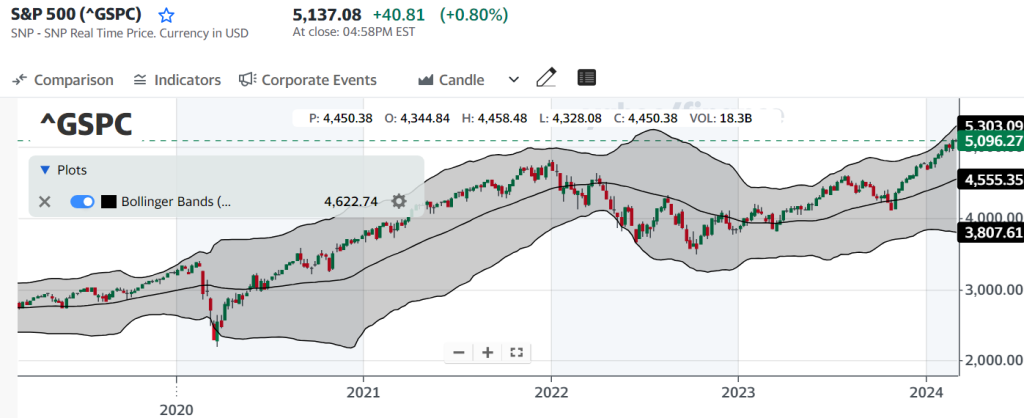Click the ^GSPC chart symbol label
This screenshot has width=1024, height=418.
[86, 124]
